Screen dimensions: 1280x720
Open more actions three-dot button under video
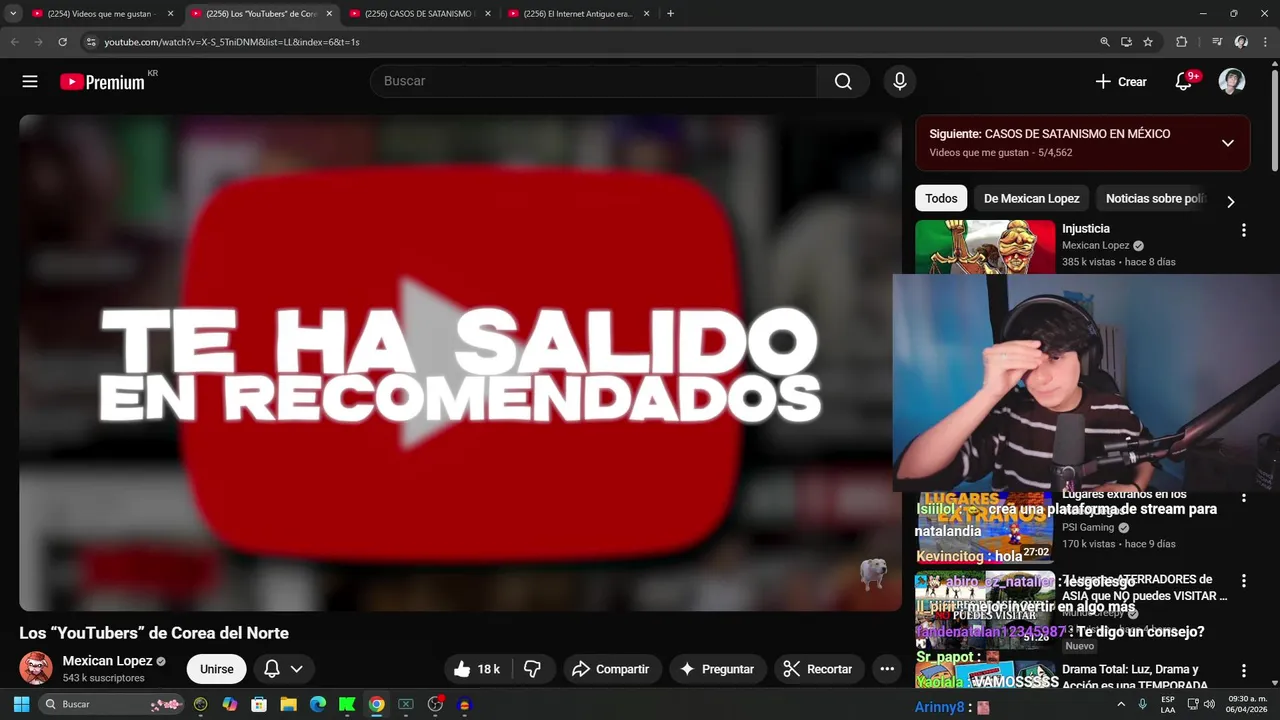pos(887,669)
